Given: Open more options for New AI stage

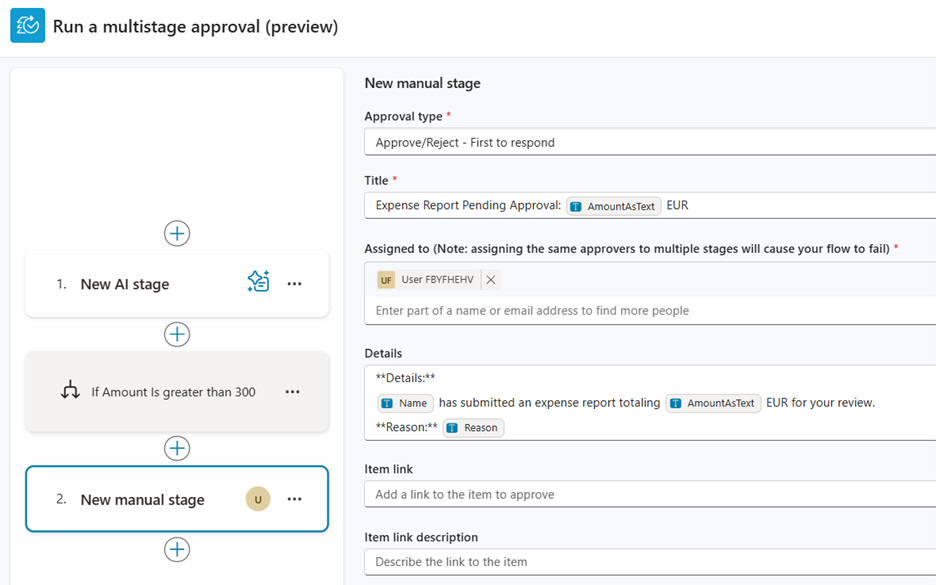Looking at the screenshot, I should (294, 284).
